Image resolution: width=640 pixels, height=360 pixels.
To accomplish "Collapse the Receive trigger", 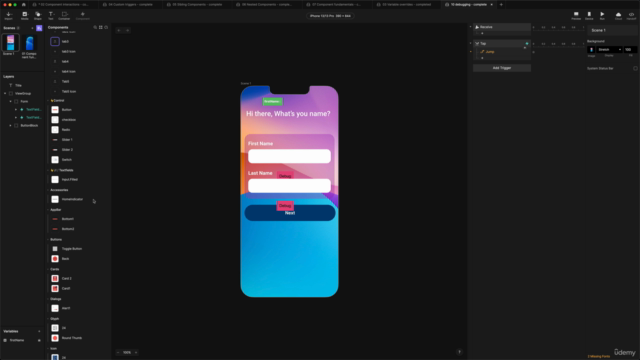I will click(471, 27).
